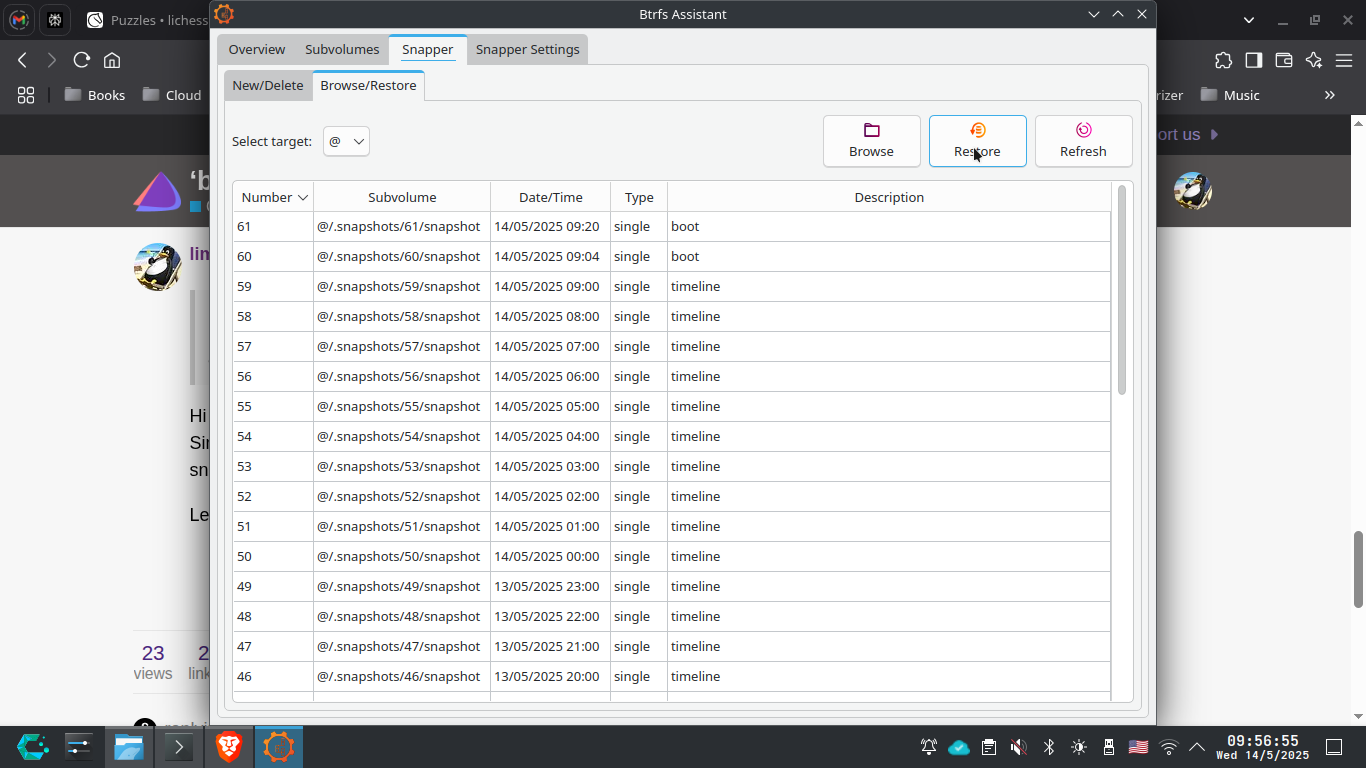Click the Bluetooth tray icon
This screenshot has width=1366, height=768.
pos(1049,747)
